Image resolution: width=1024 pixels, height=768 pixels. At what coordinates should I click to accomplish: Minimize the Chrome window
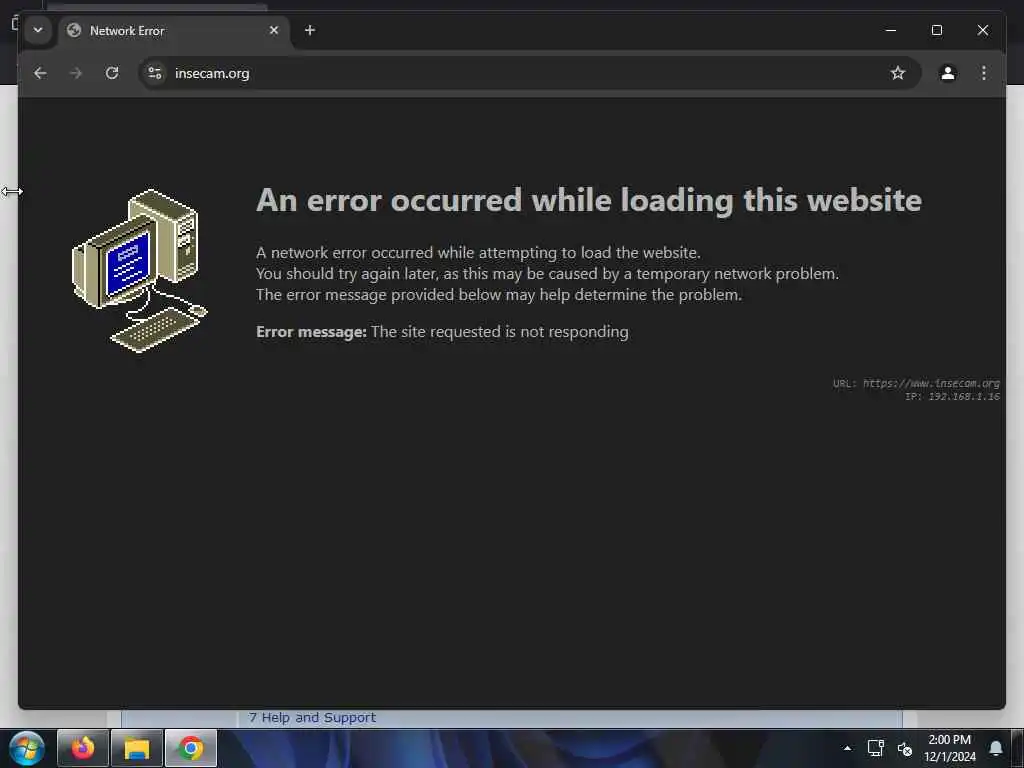coord(891,30)
